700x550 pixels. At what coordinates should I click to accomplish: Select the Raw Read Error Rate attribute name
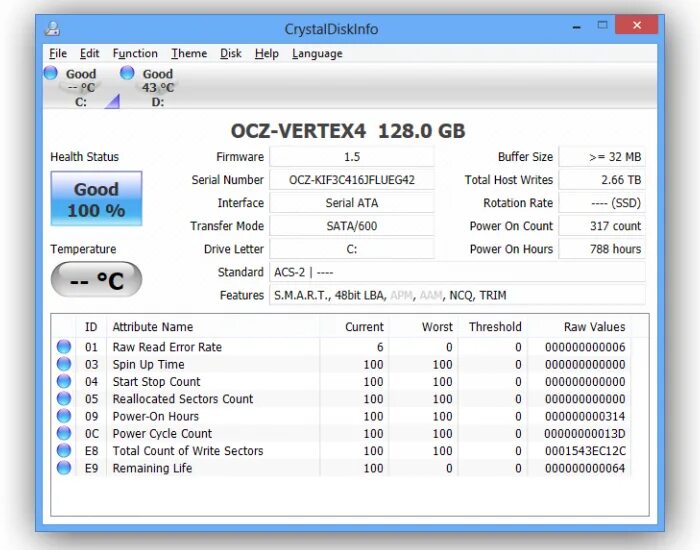[x=167, y=347]
